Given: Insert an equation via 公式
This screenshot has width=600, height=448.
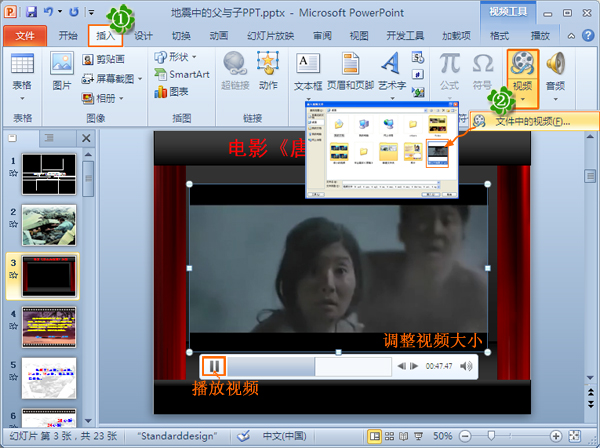Looking at the screenshot, I should tap(449, 72).
